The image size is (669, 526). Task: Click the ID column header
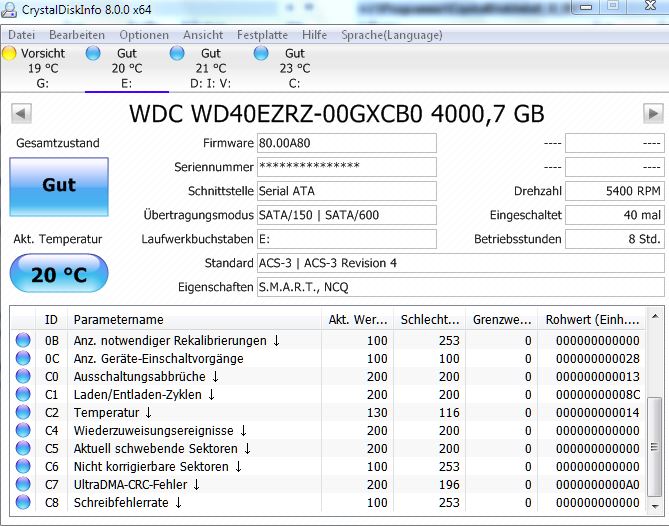(51, 320)
